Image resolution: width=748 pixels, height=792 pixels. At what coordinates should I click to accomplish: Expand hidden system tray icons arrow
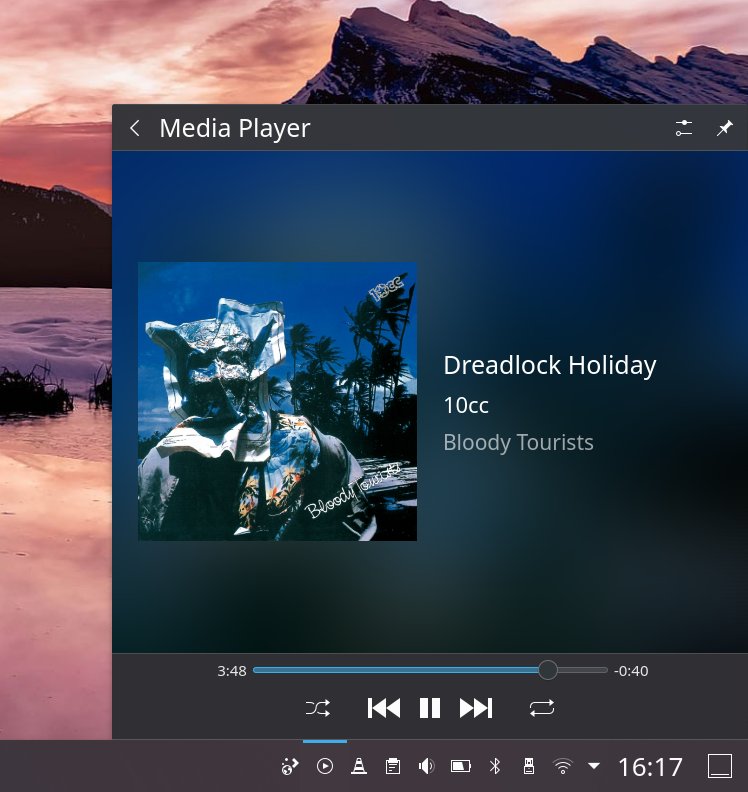pos(594,766)
